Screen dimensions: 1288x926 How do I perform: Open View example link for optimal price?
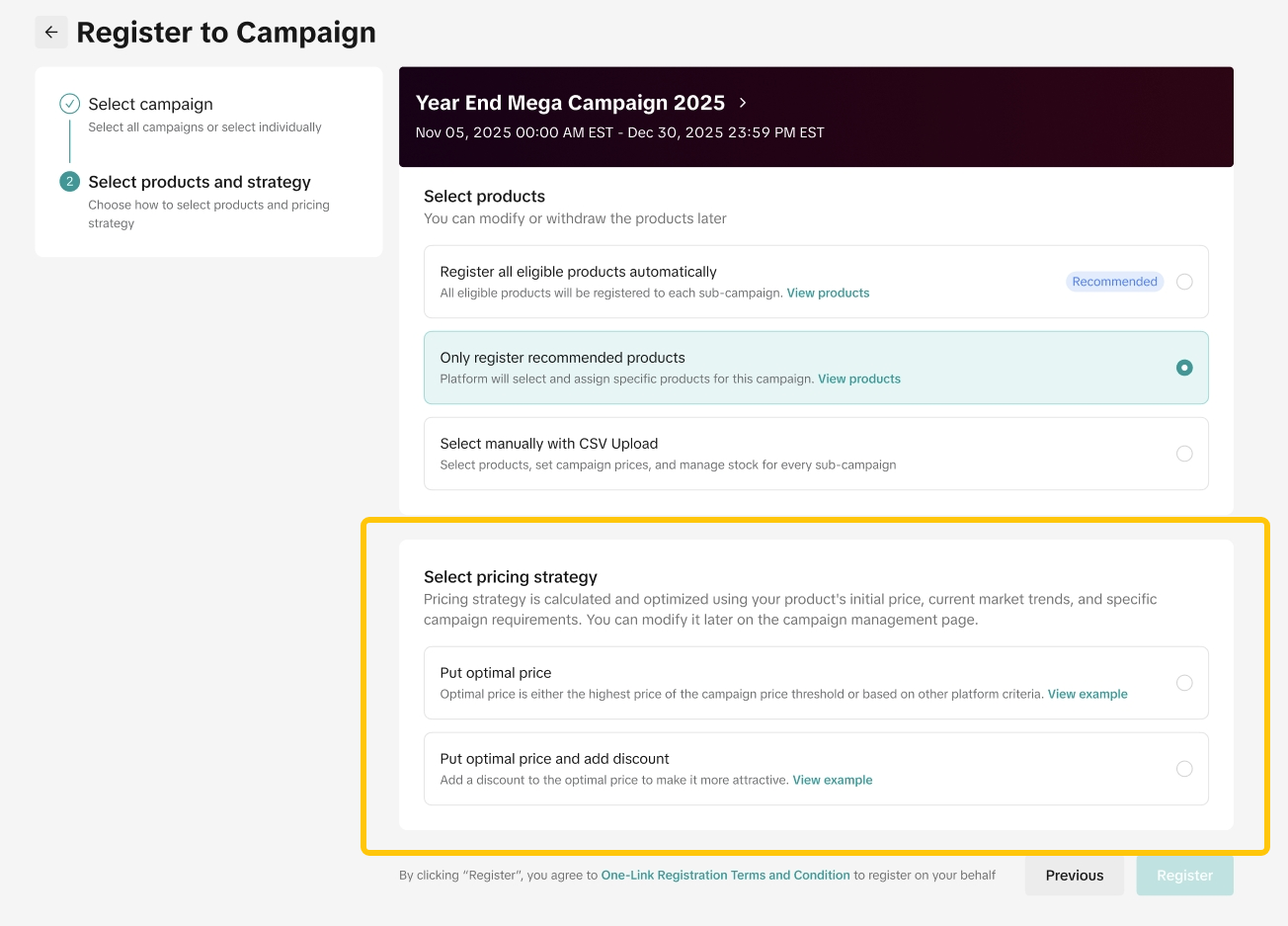click(x=1087, y=695)
